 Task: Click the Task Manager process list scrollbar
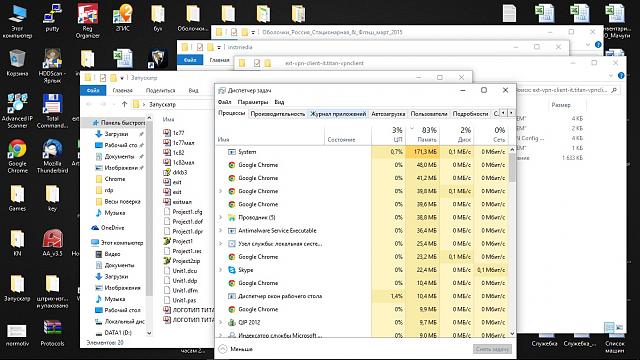click(x=512, y=242)
